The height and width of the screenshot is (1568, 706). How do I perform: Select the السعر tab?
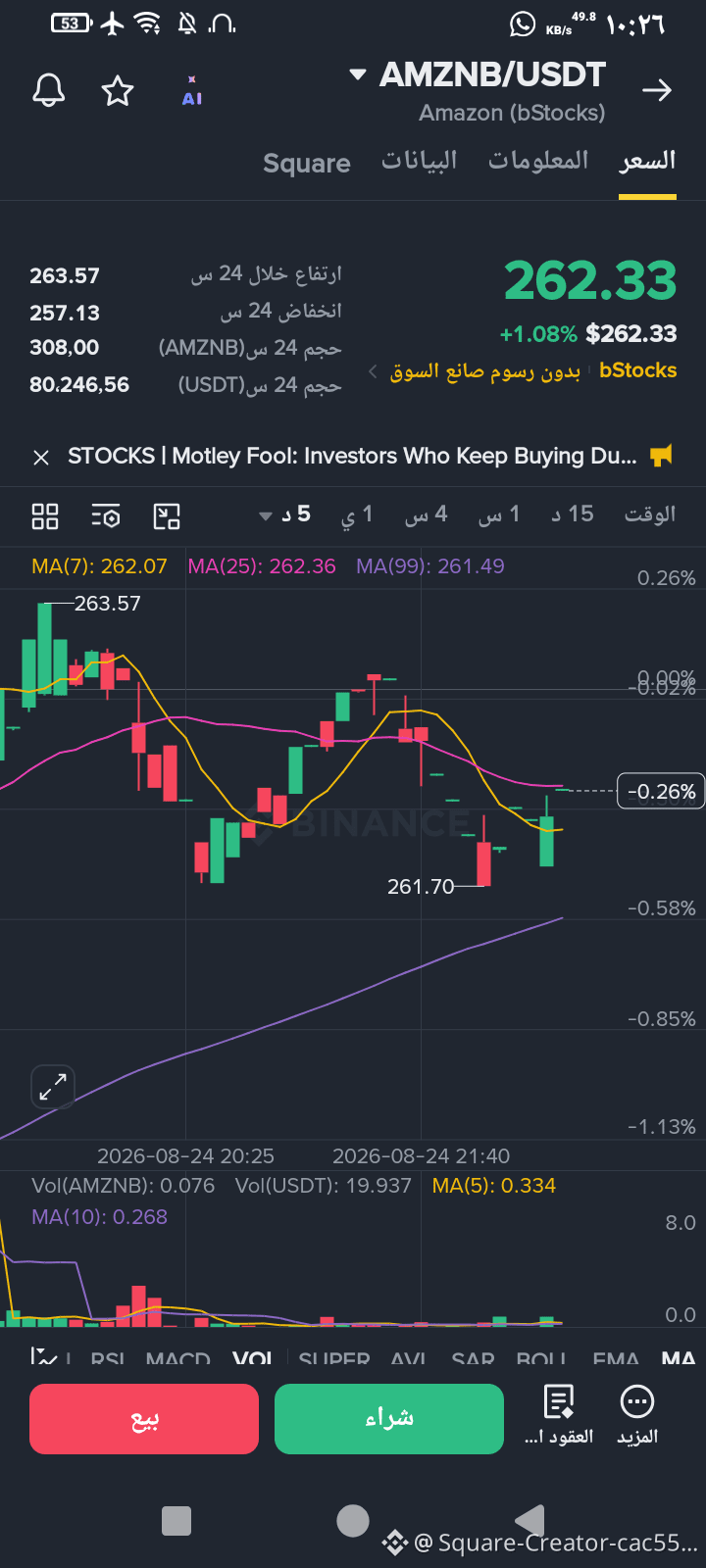647,161
